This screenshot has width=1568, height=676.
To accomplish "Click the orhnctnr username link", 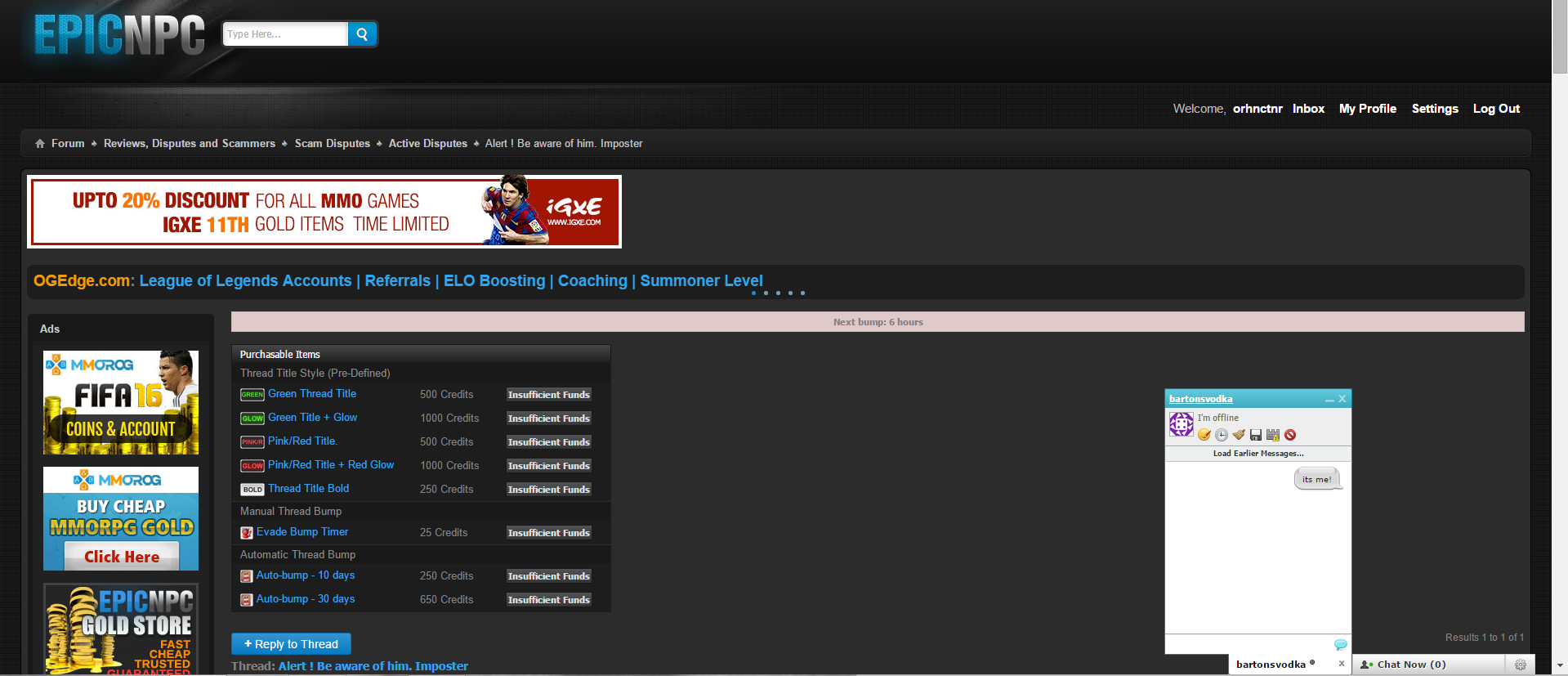I will click(1258, 109).
